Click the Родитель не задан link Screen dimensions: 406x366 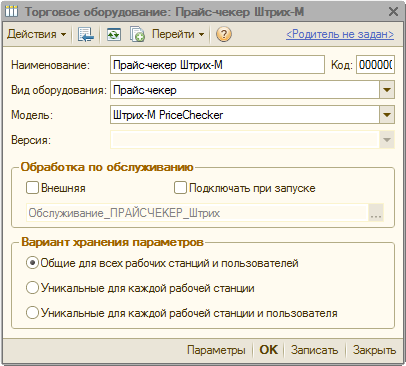[340, 34]
